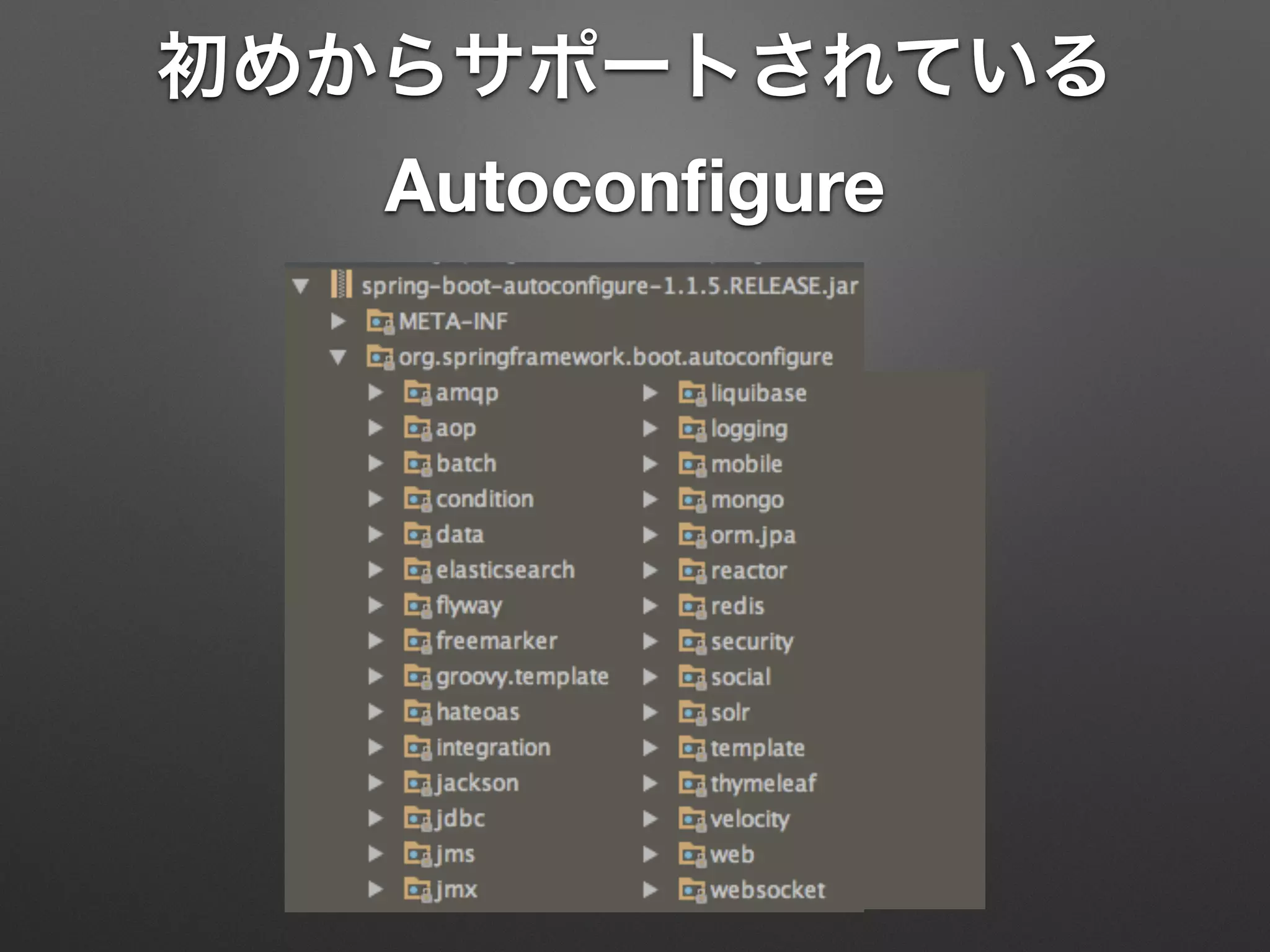Select the liquibase package name
1270x952 pixels.
point(759,394)
